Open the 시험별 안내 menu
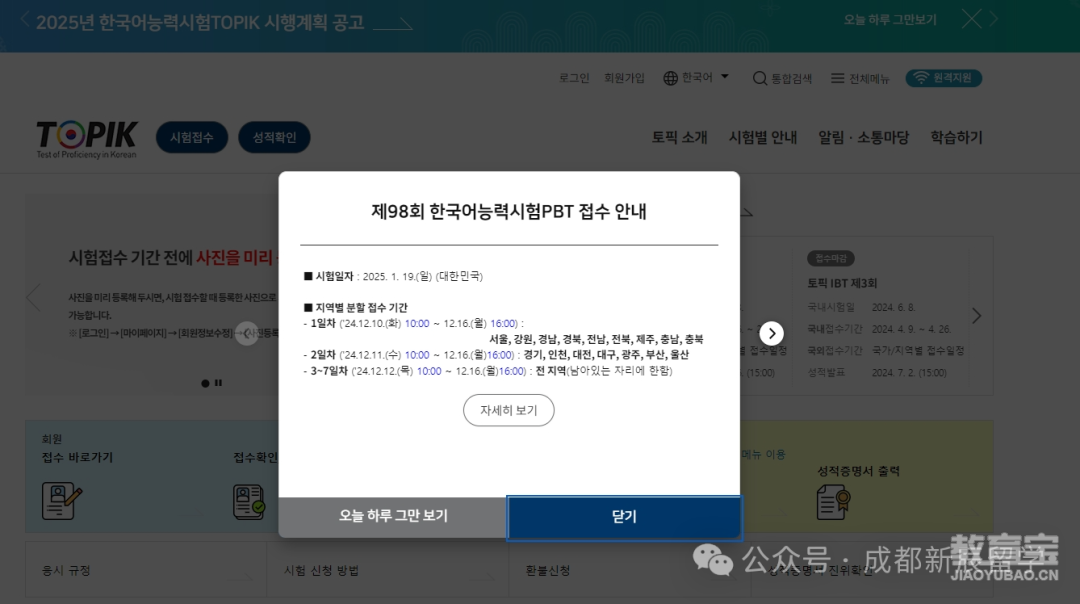The width and height of the screenshot is (1080, 604). coord(763,137)
